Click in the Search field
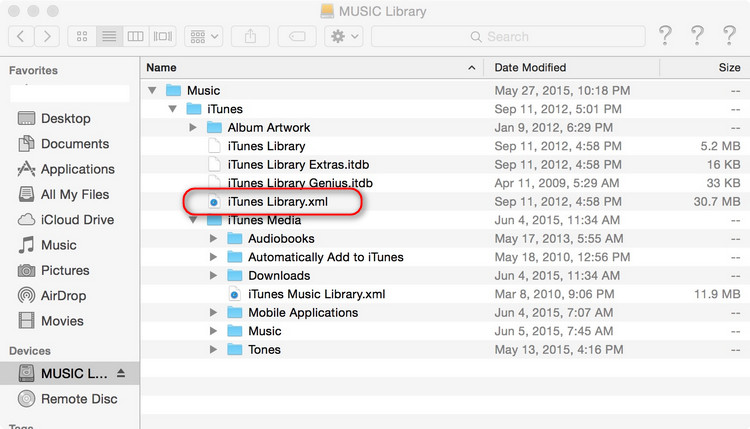750x429 pixels. [x=508, y=36]
